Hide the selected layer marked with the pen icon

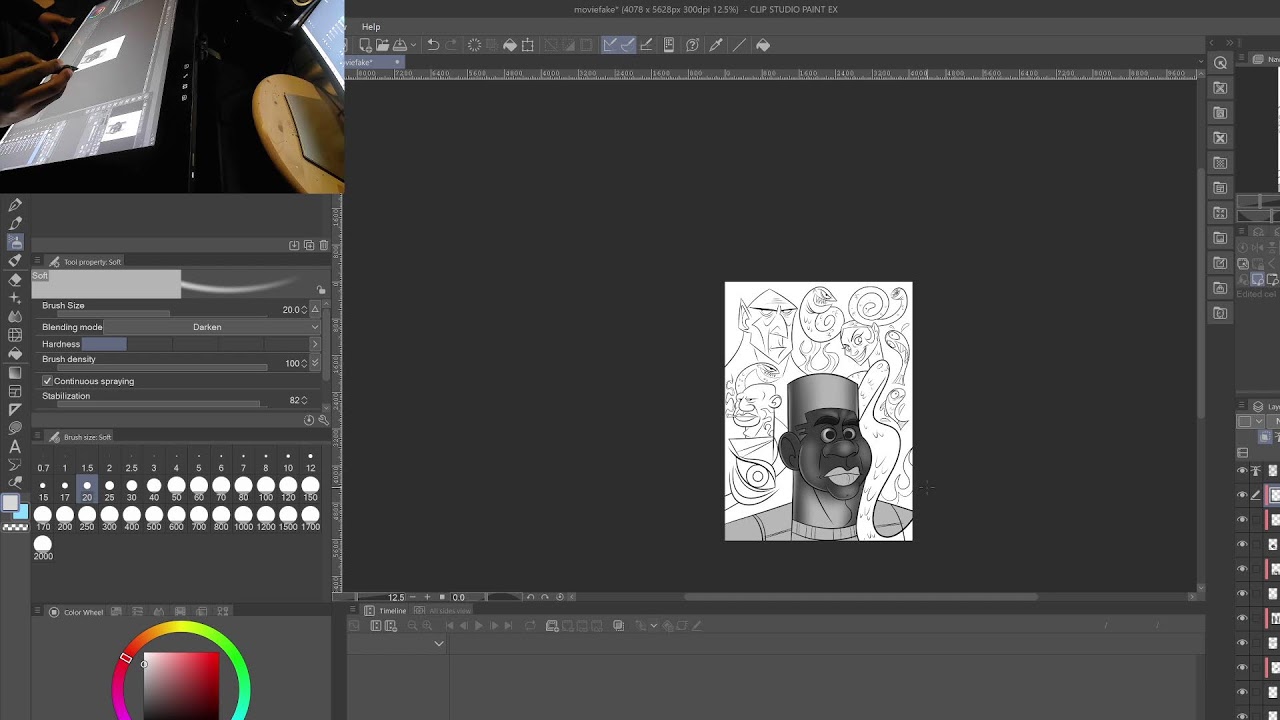1242,495
